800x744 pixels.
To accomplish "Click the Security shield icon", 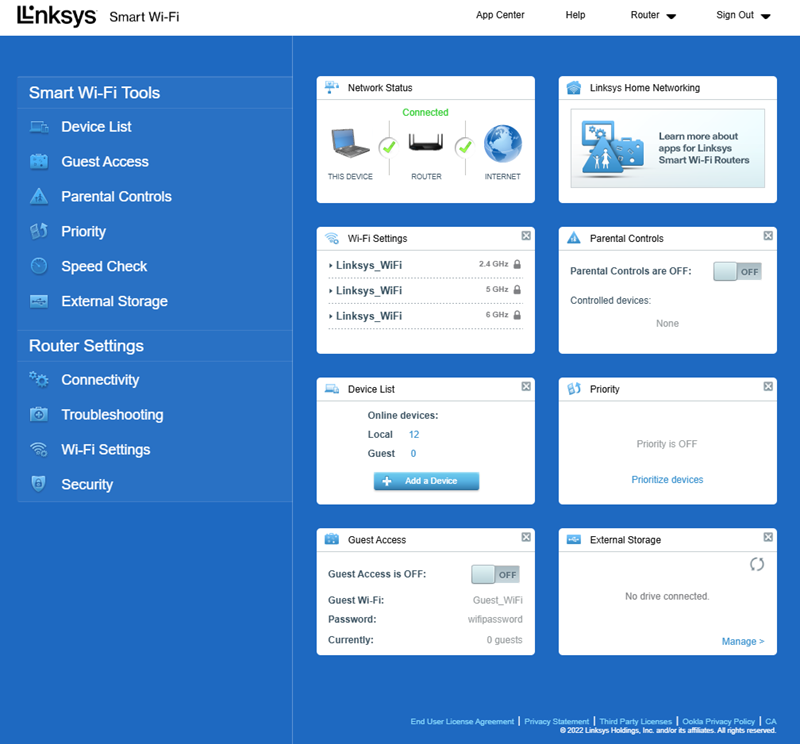I will 39,484.
